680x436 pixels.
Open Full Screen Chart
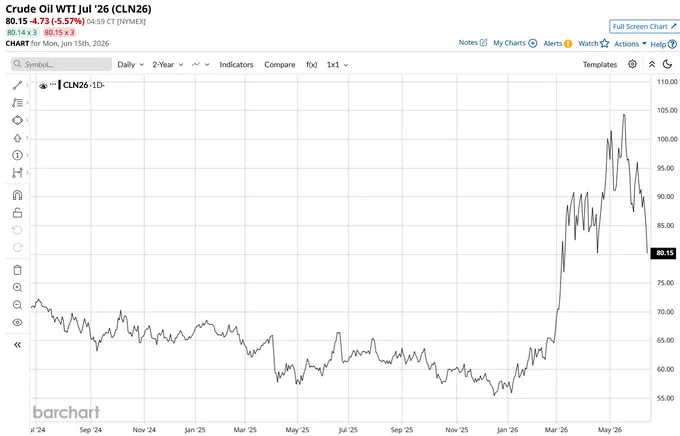click(x=644, y=26)
